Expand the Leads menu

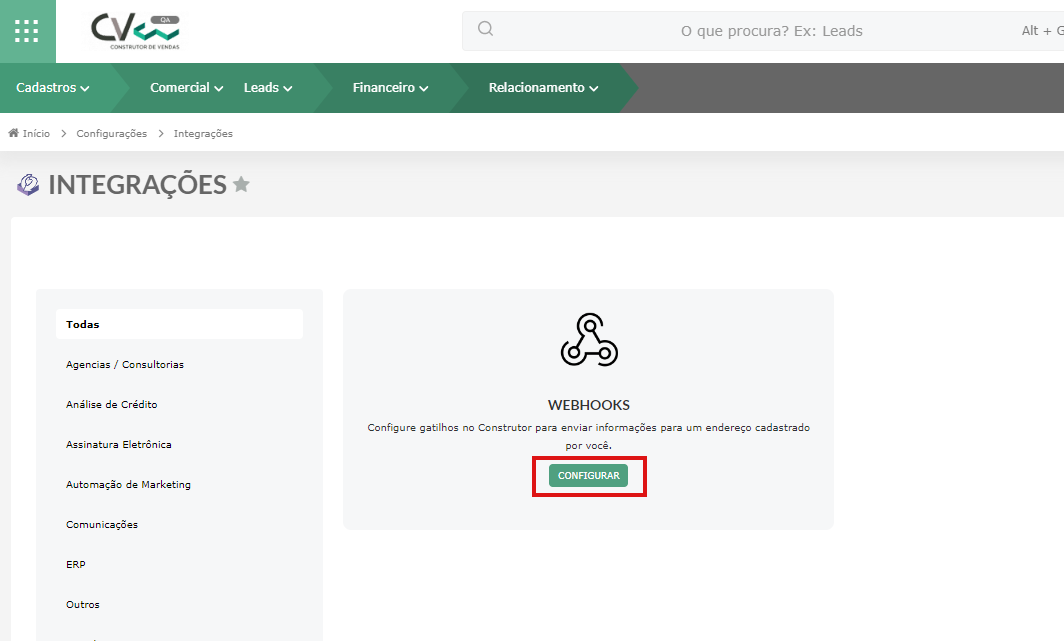coord(268,88)
